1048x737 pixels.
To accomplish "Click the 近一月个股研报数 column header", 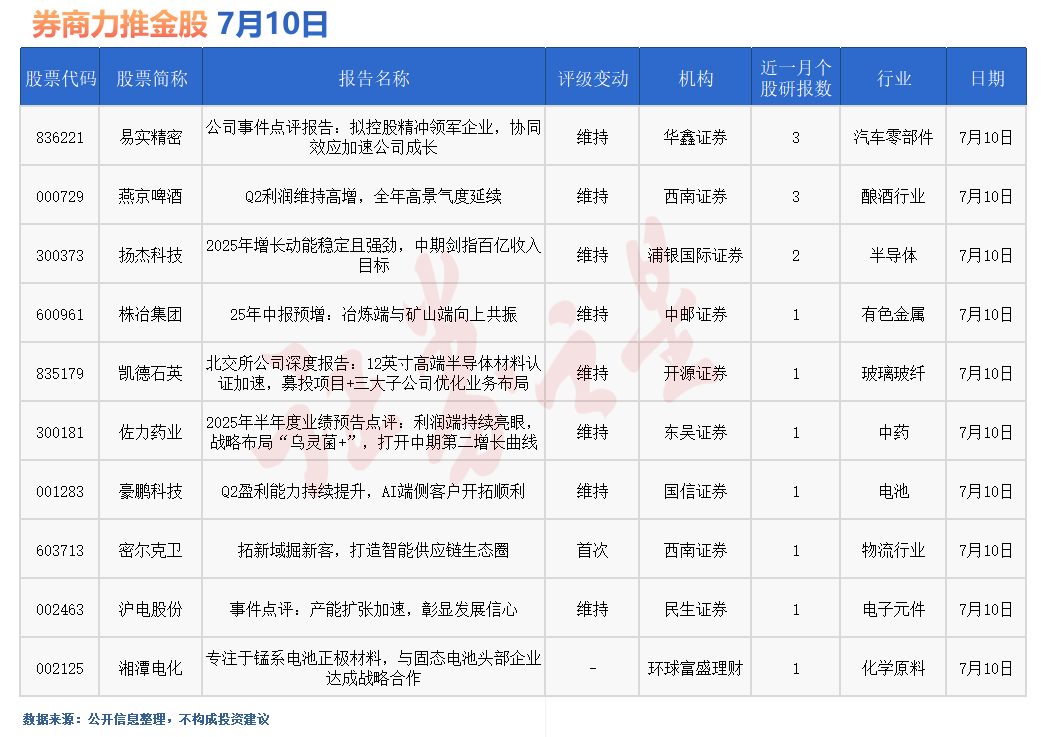I will [x=795, y=78].
